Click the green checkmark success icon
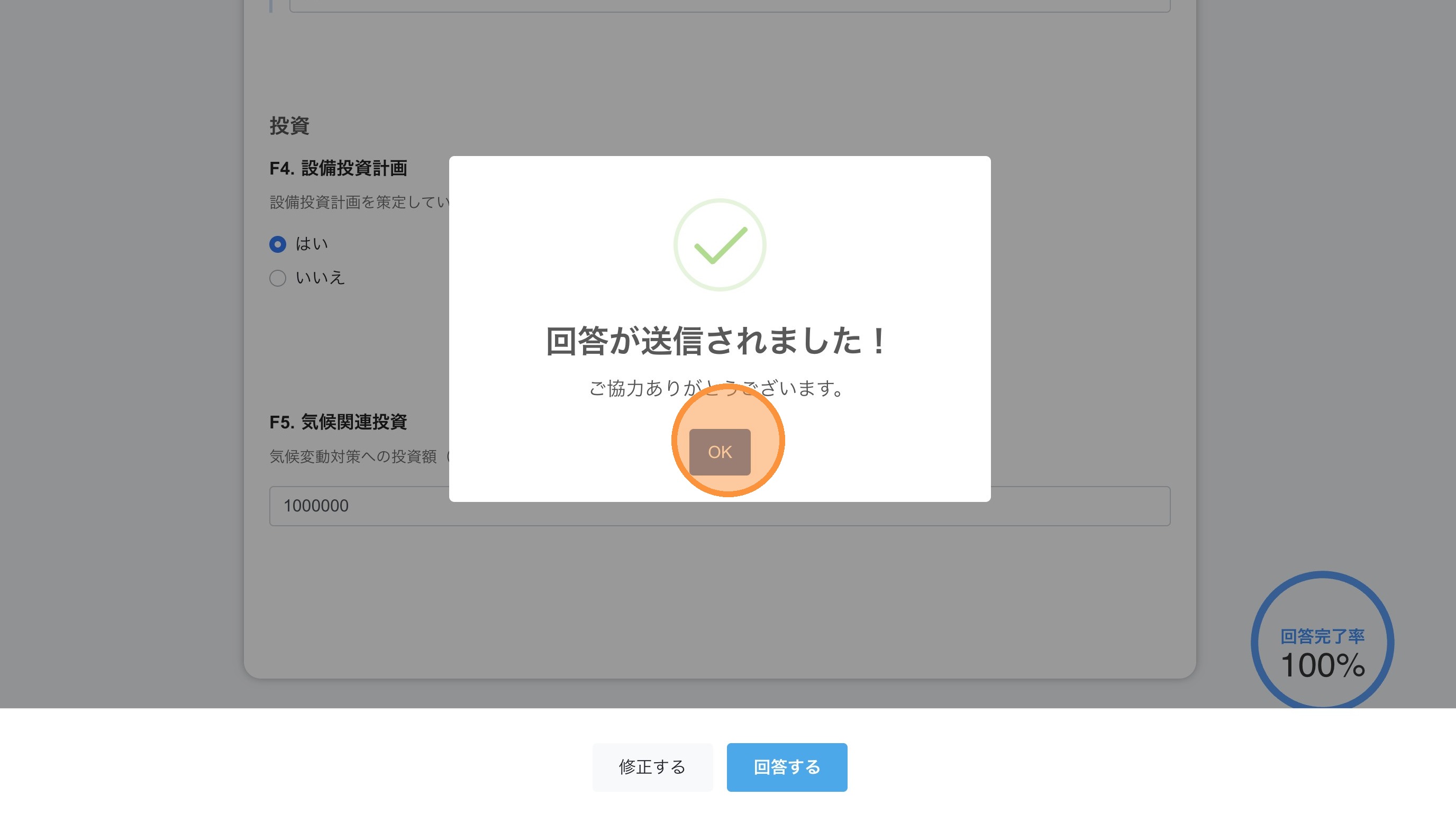This screenshot has height=814, width=1456. click(x=720, y=244)
